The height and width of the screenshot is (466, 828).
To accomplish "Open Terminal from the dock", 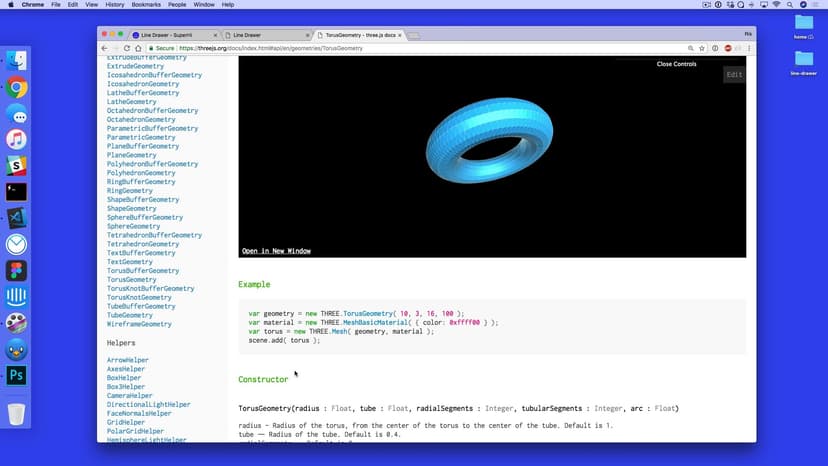I will 16,192.
